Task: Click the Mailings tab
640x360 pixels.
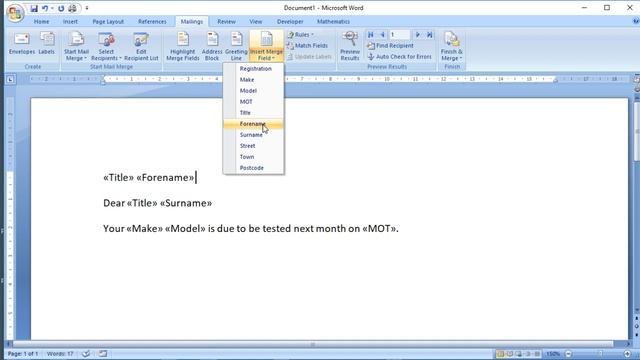Action: pyautogui.click(x=192, y=22)
